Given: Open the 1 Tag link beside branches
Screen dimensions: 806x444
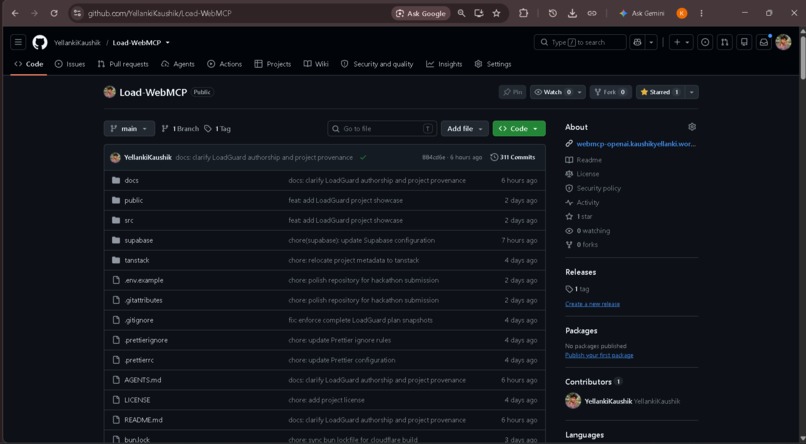Looking at the screenshot, I should click(217, 128).
